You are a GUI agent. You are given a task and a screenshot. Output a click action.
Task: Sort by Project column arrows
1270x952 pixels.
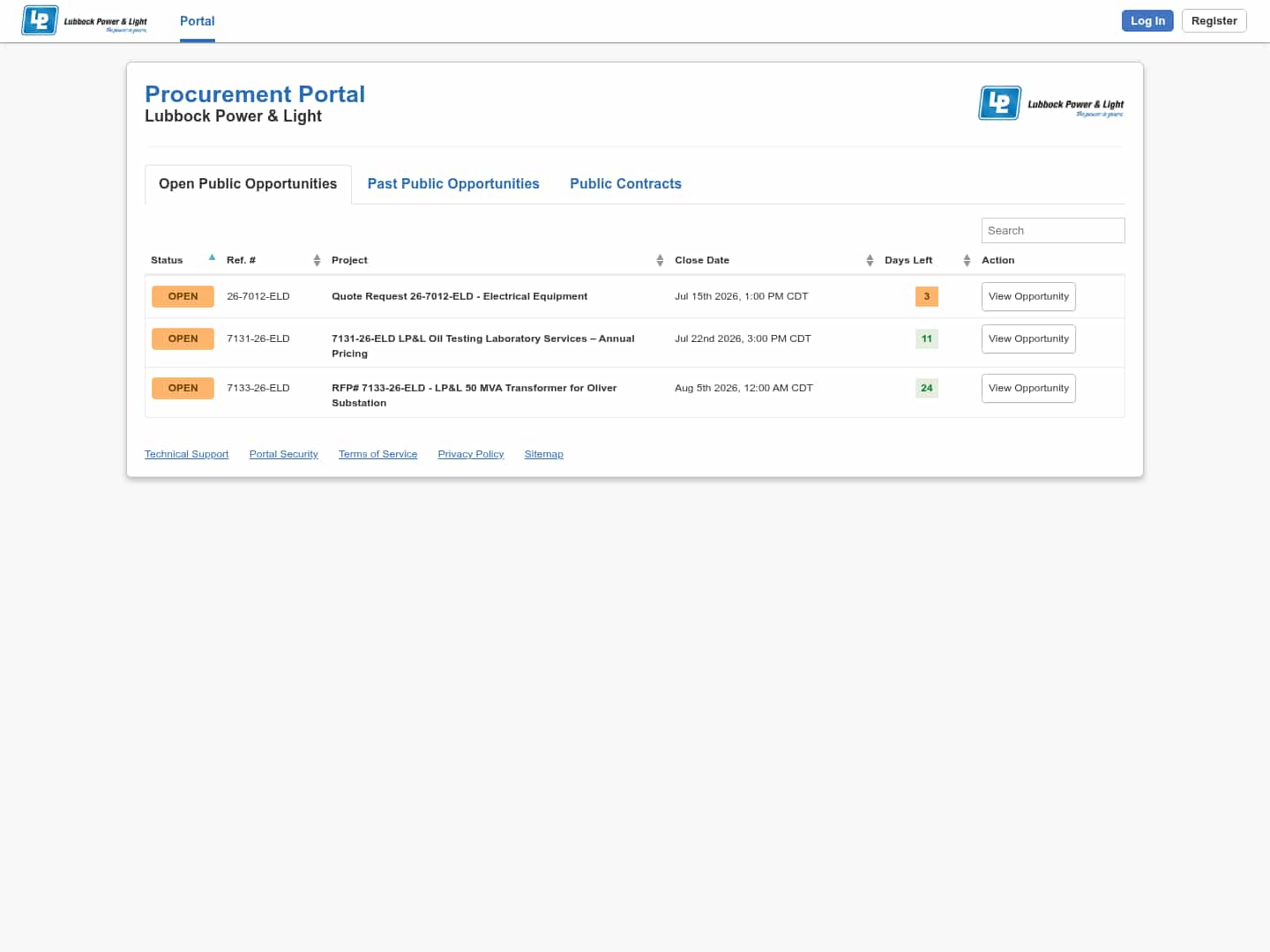pos(660,260)
